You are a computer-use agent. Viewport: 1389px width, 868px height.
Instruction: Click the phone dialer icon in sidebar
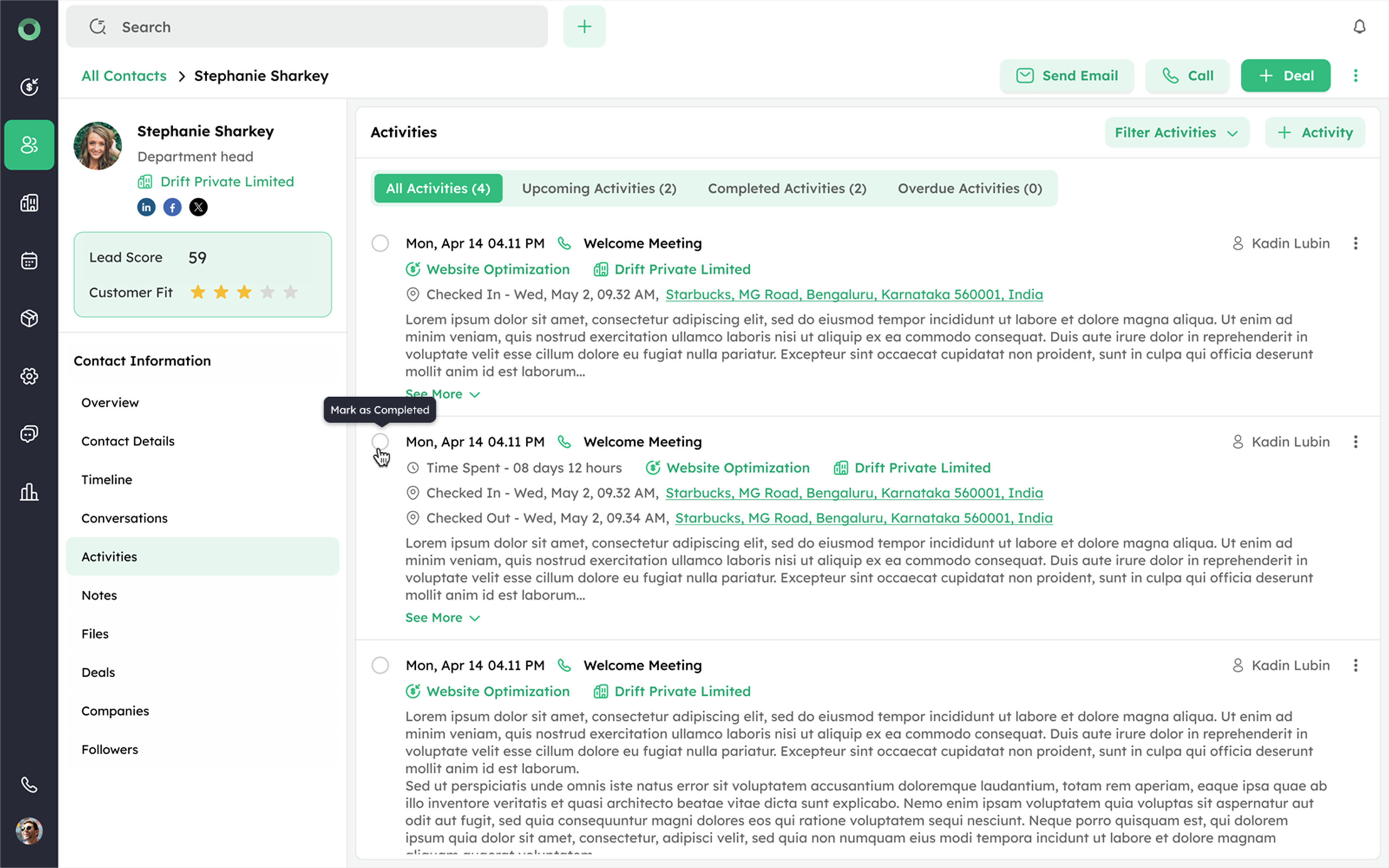29,784
